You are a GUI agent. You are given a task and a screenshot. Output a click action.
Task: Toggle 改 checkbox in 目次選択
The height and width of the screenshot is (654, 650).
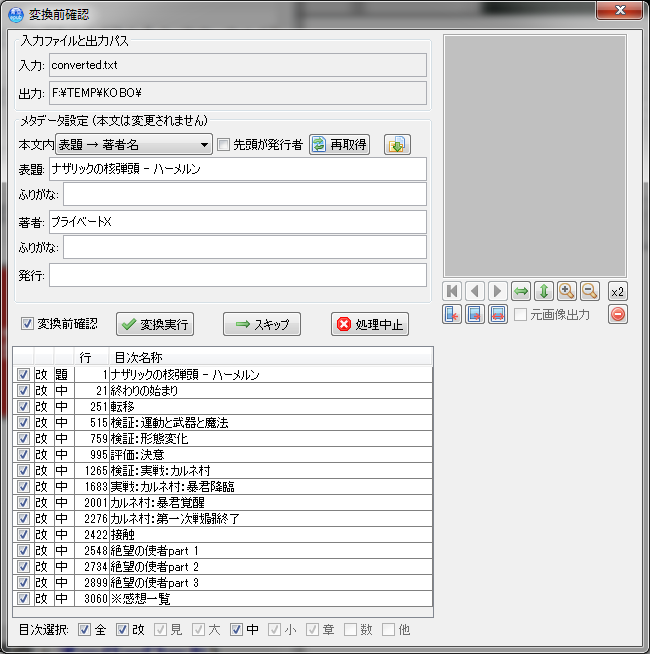pos(122,629)
